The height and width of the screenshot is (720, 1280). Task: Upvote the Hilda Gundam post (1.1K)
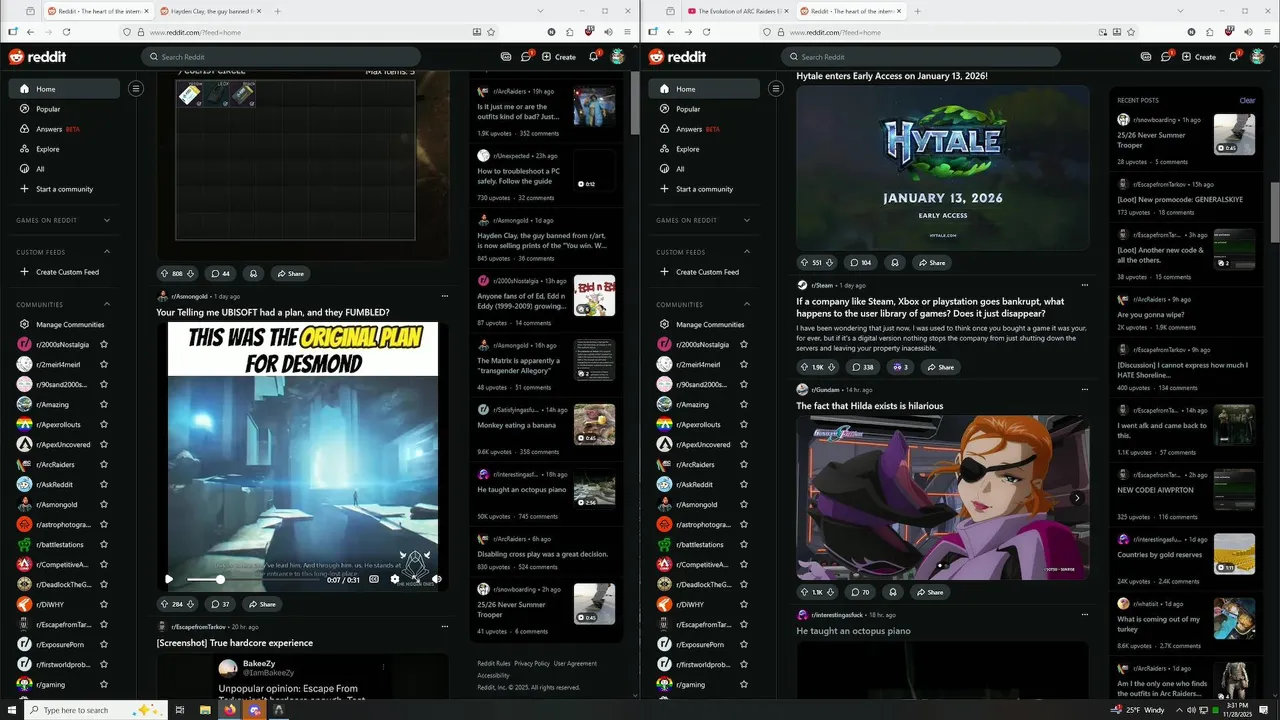[x=804, y=592]
